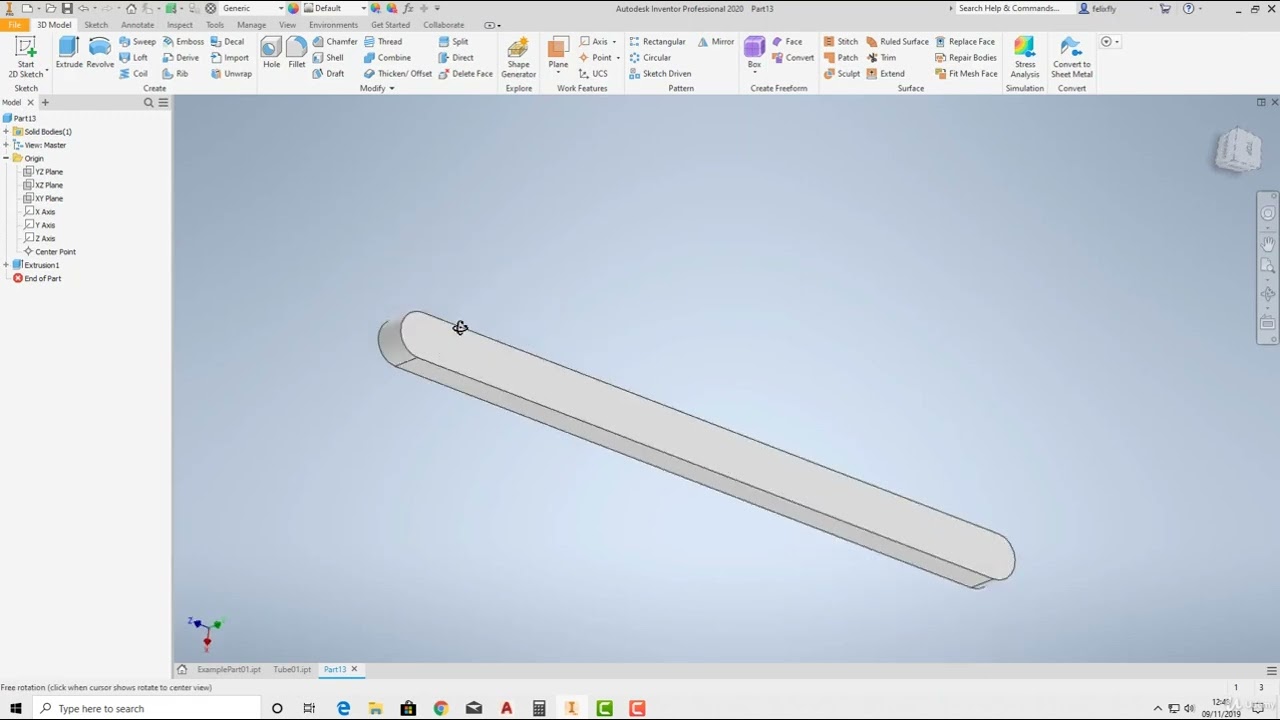The width and height of the screenshot is (1280, 720).
Task: Activate the Mirror tool
Action: click(x=716, y=42)
